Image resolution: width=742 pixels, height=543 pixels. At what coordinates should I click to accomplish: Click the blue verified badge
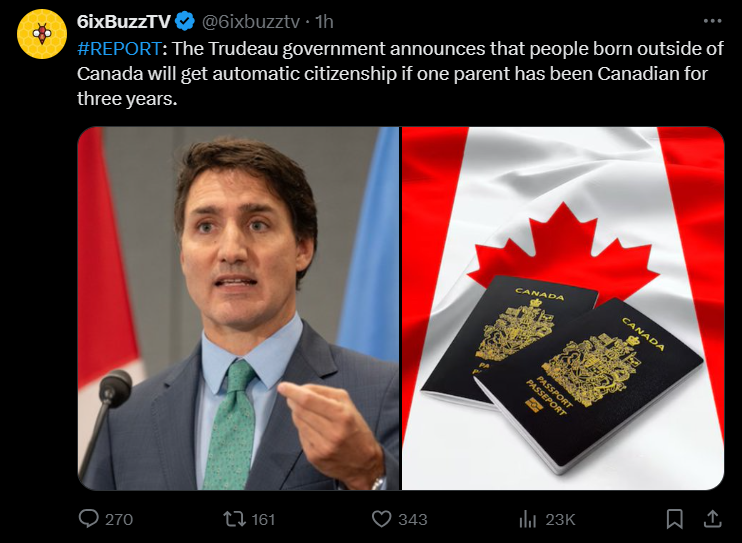pos(186,21)
